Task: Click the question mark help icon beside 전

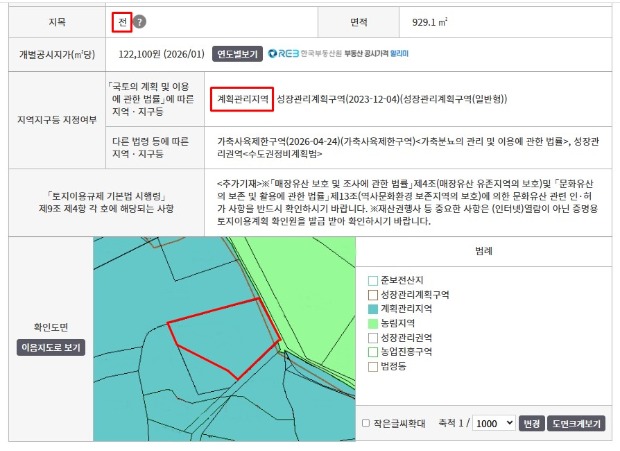Action: click(x=139, y=22)
